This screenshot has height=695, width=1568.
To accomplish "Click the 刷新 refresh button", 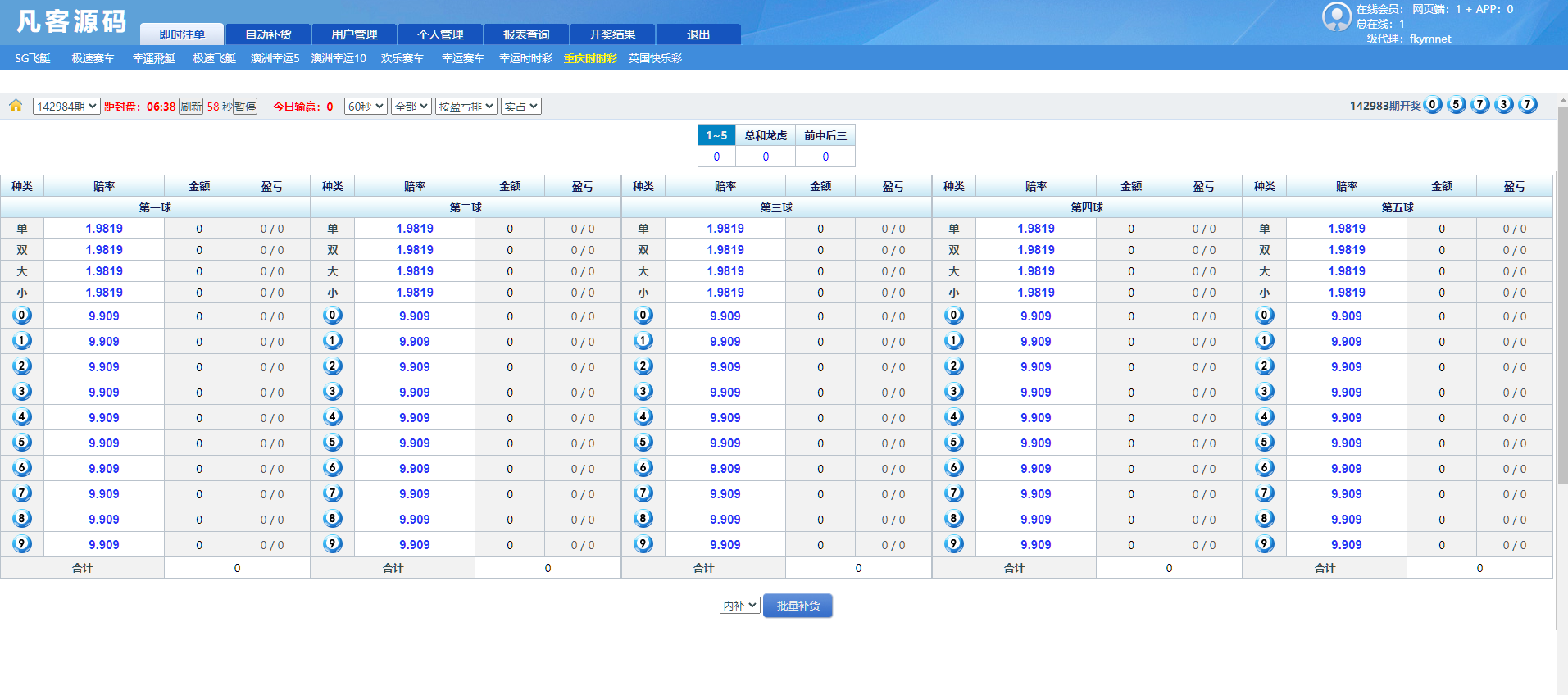I will [191, 107].
